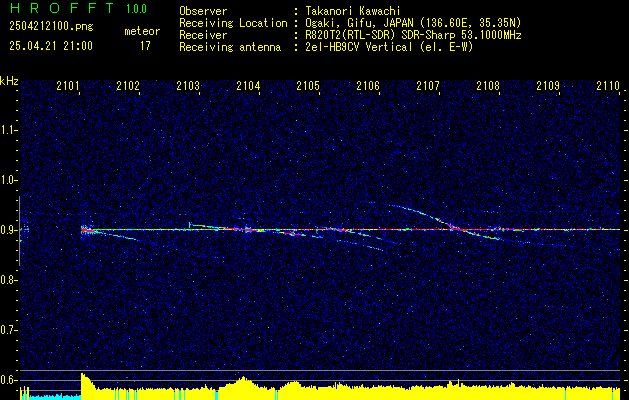Click the 2110 time axis marker
The height and width of the screenshot is (400, 629).
coord(608,86)
